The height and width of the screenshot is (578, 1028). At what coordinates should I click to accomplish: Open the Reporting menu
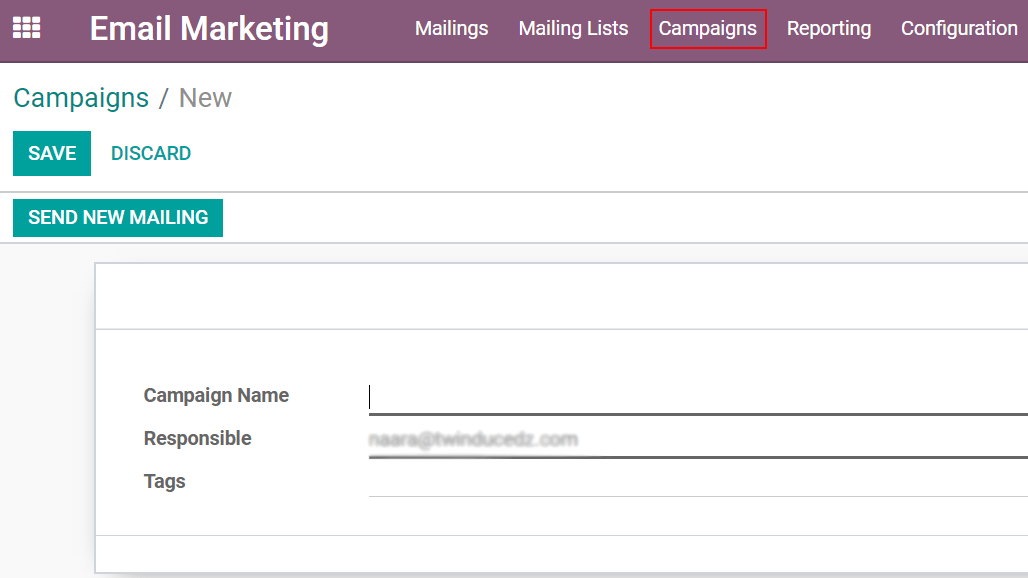tap(829, 28)
